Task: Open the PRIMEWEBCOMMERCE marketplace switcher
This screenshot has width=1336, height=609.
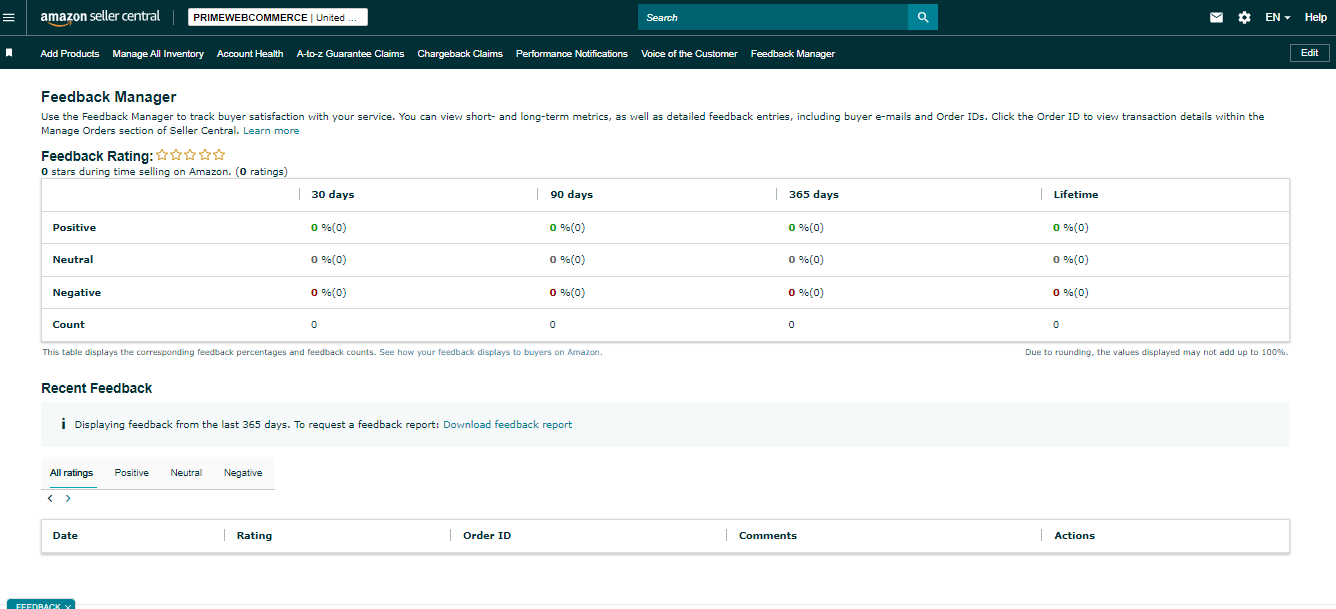Action: coord(276,17)
